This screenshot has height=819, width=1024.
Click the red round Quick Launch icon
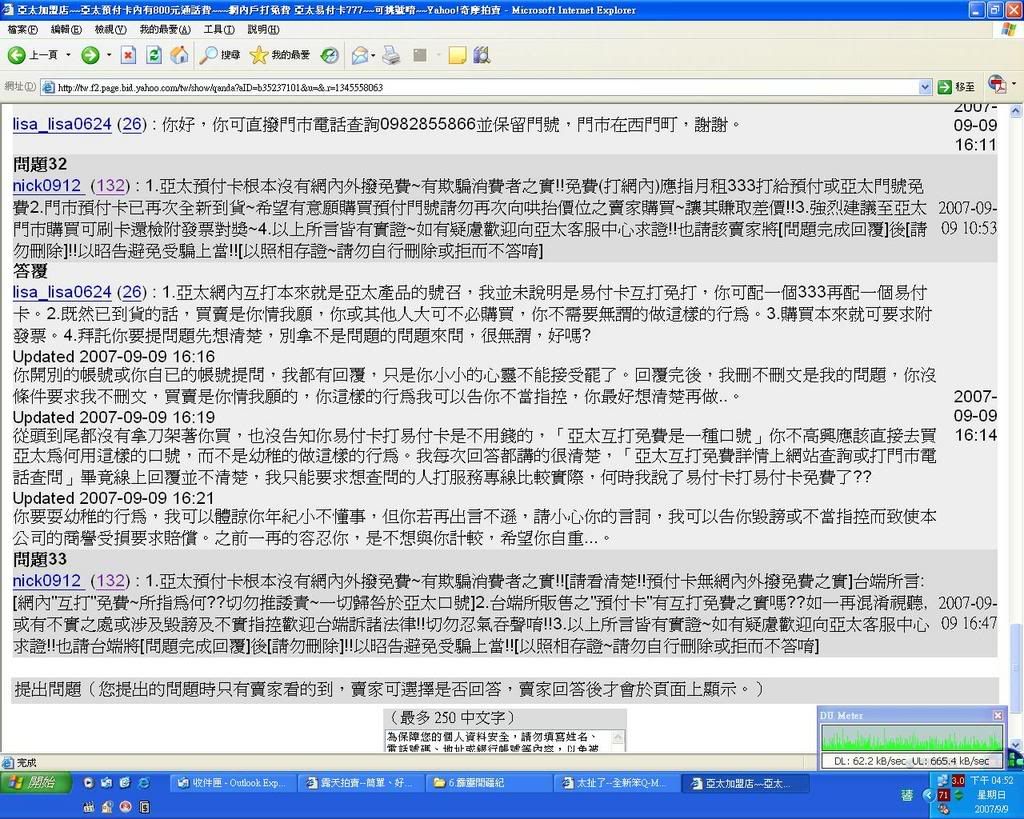(x=125, y=807)
